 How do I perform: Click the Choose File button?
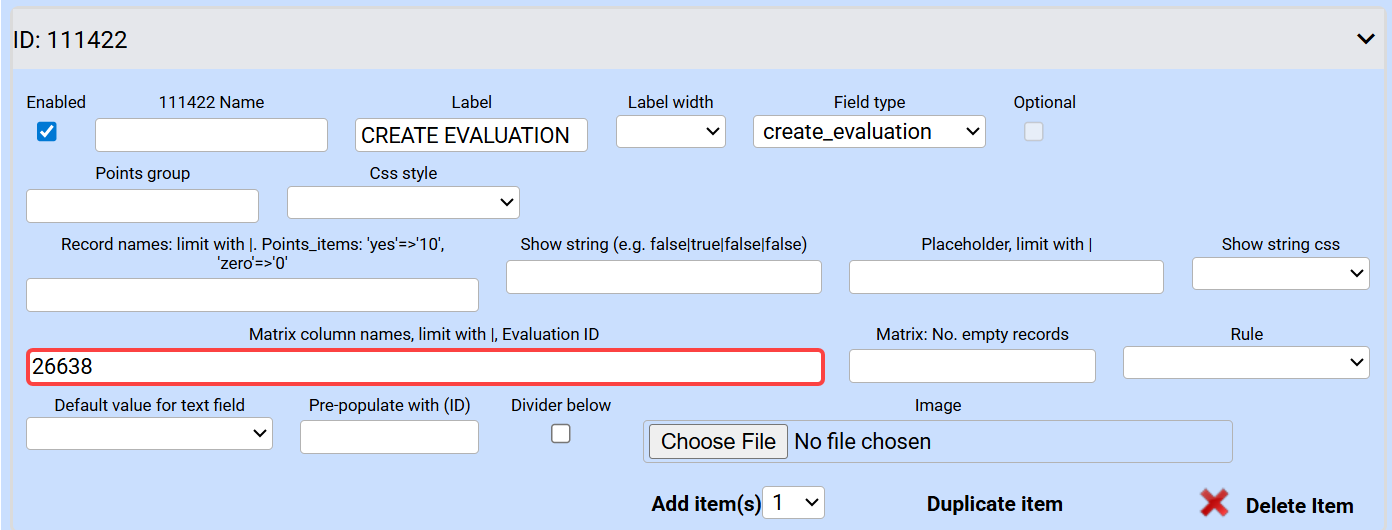click(x=718, y=441)
